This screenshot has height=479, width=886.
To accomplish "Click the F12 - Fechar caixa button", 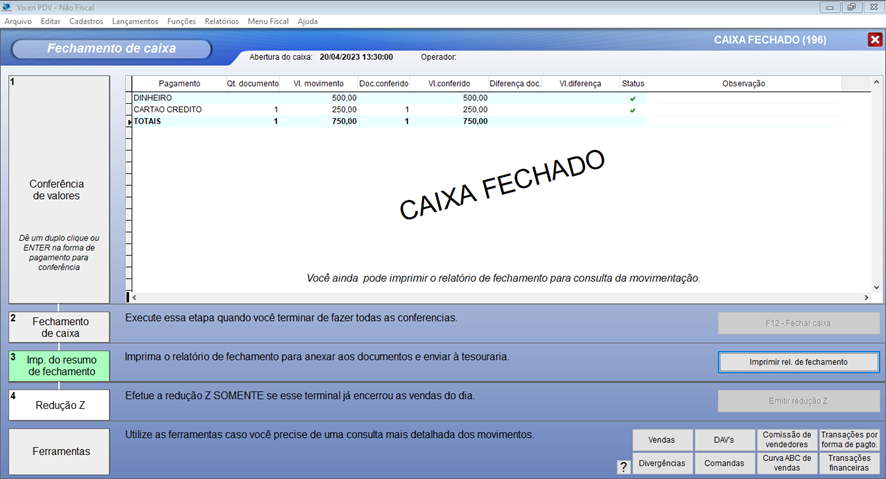I will click(x=798, y=323).
